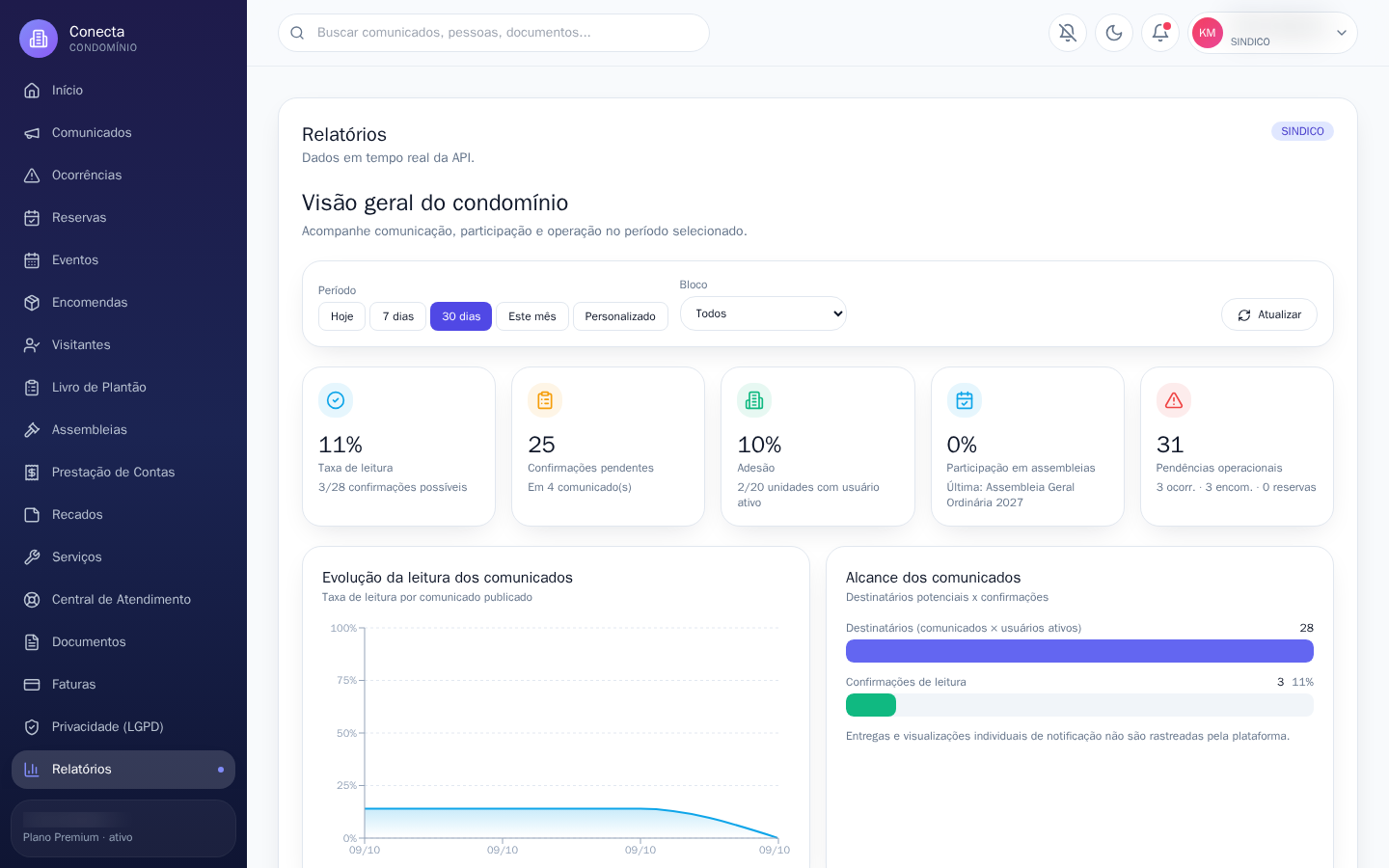The height and width of the screenshot is (868, 1389).
Task: Click the Plano Premium ativo card
Action: 123,828
